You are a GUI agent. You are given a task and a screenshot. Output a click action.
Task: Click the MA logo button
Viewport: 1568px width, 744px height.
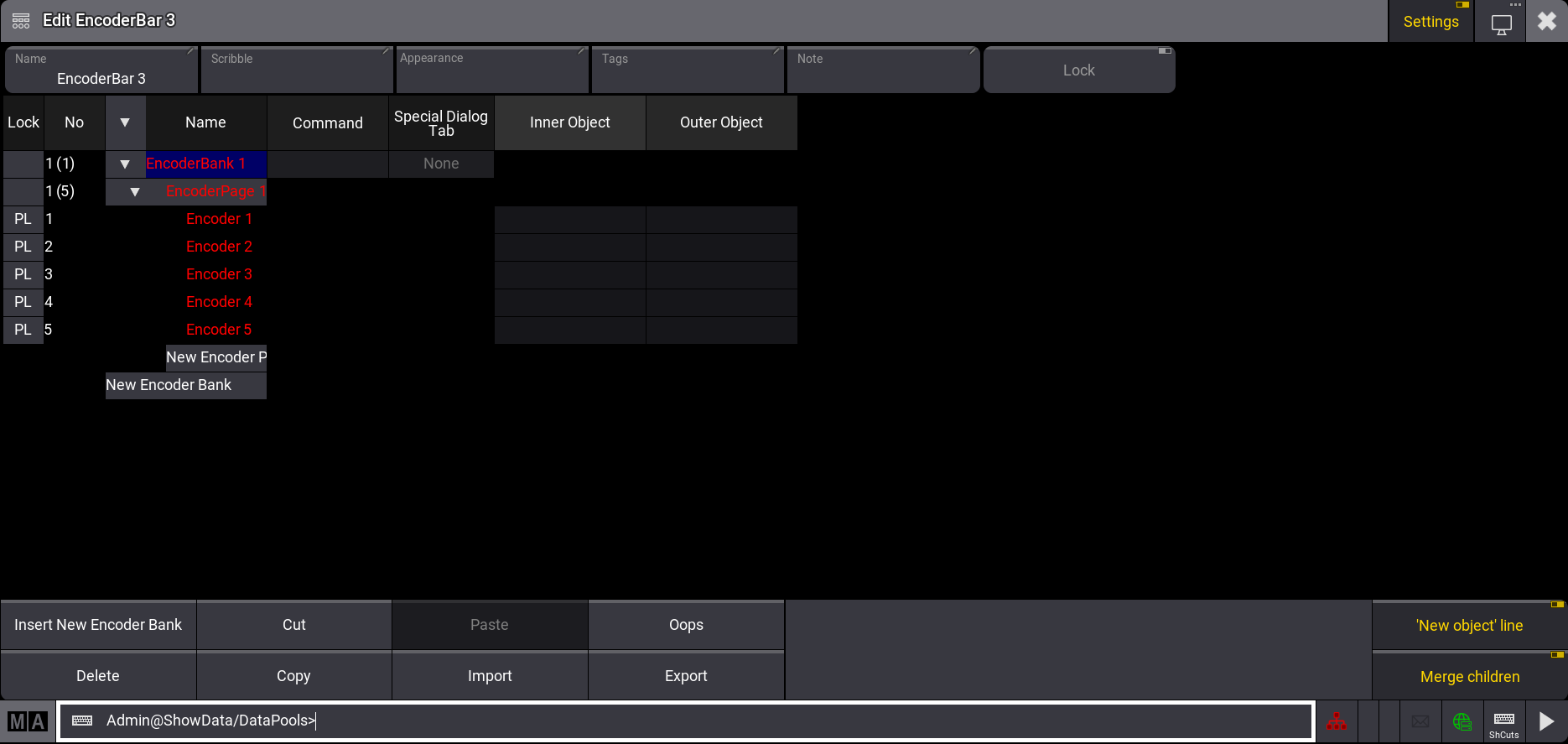tap(28, 721)
